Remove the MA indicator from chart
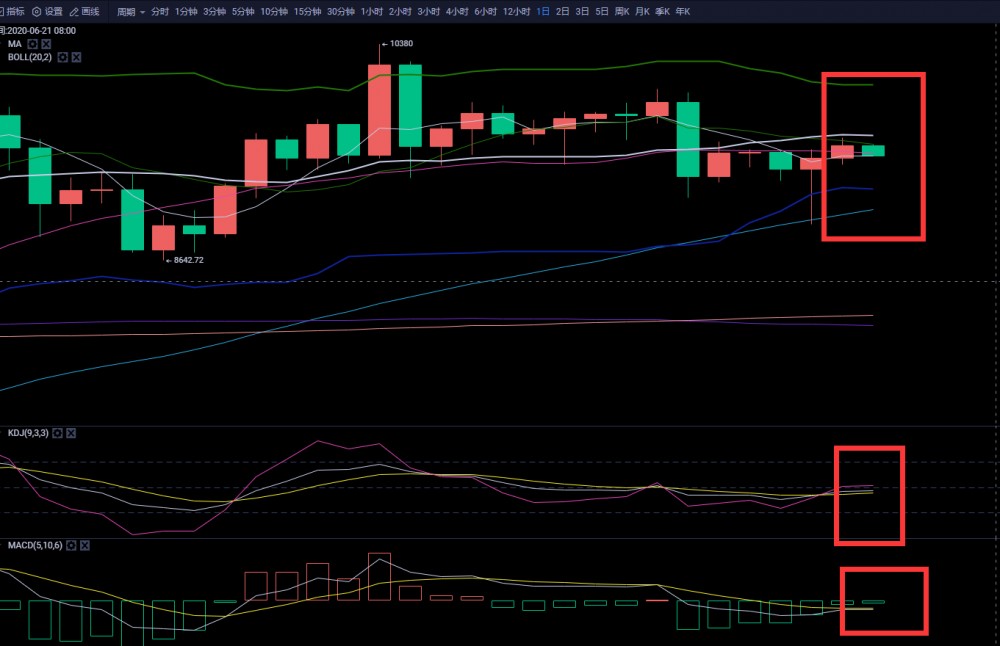This screenshot has width=1000, height=646. pos(46,44)
